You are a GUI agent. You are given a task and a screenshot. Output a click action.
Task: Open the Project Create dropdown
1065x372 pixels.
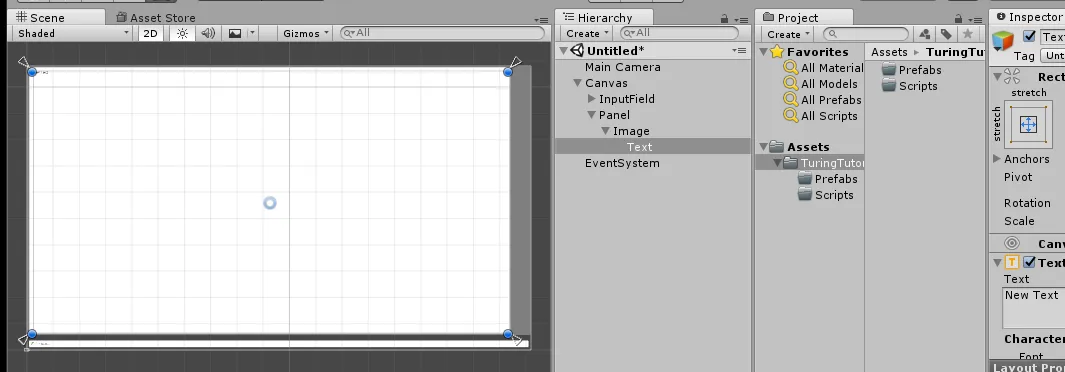[788, 34]
